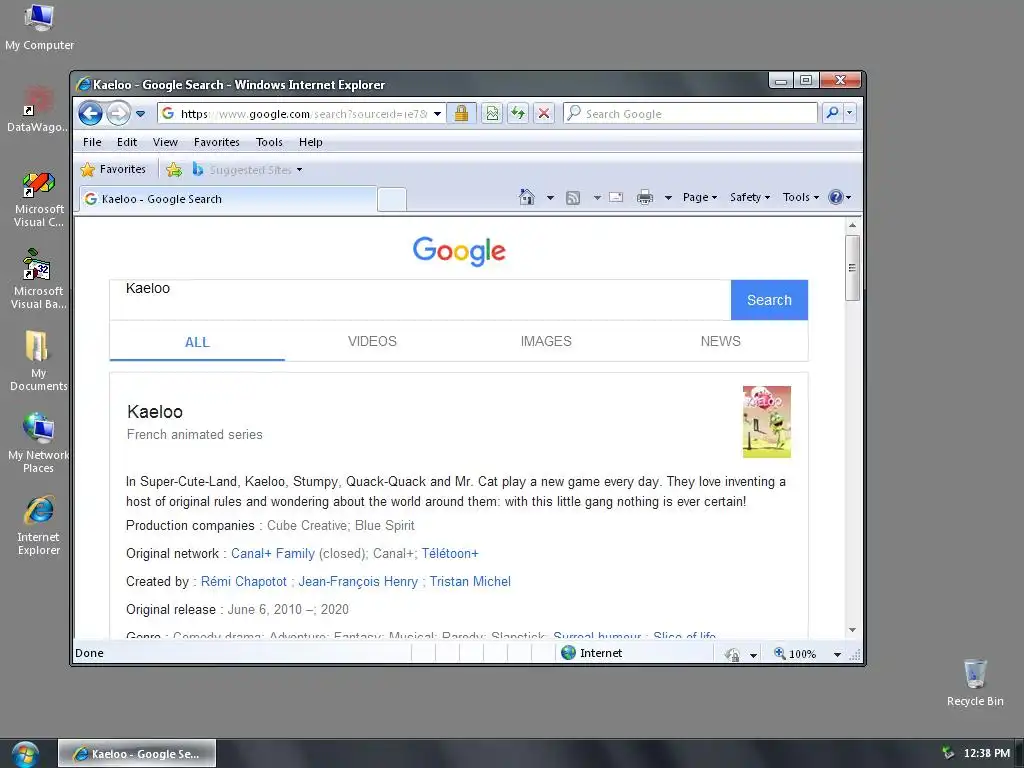Expand the address bar dropdown arrow
1024x768 pixels.
438,114
